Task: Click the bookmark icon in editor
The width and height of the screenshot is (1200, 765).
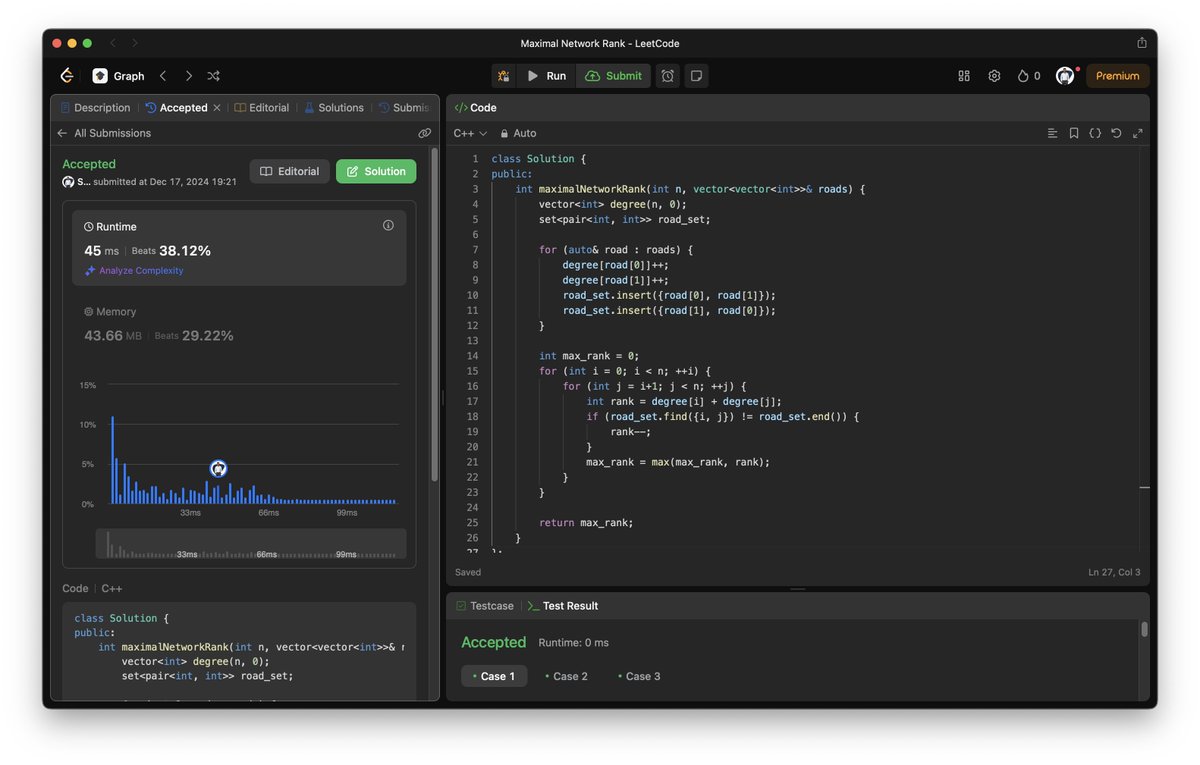Action: 1074,133
